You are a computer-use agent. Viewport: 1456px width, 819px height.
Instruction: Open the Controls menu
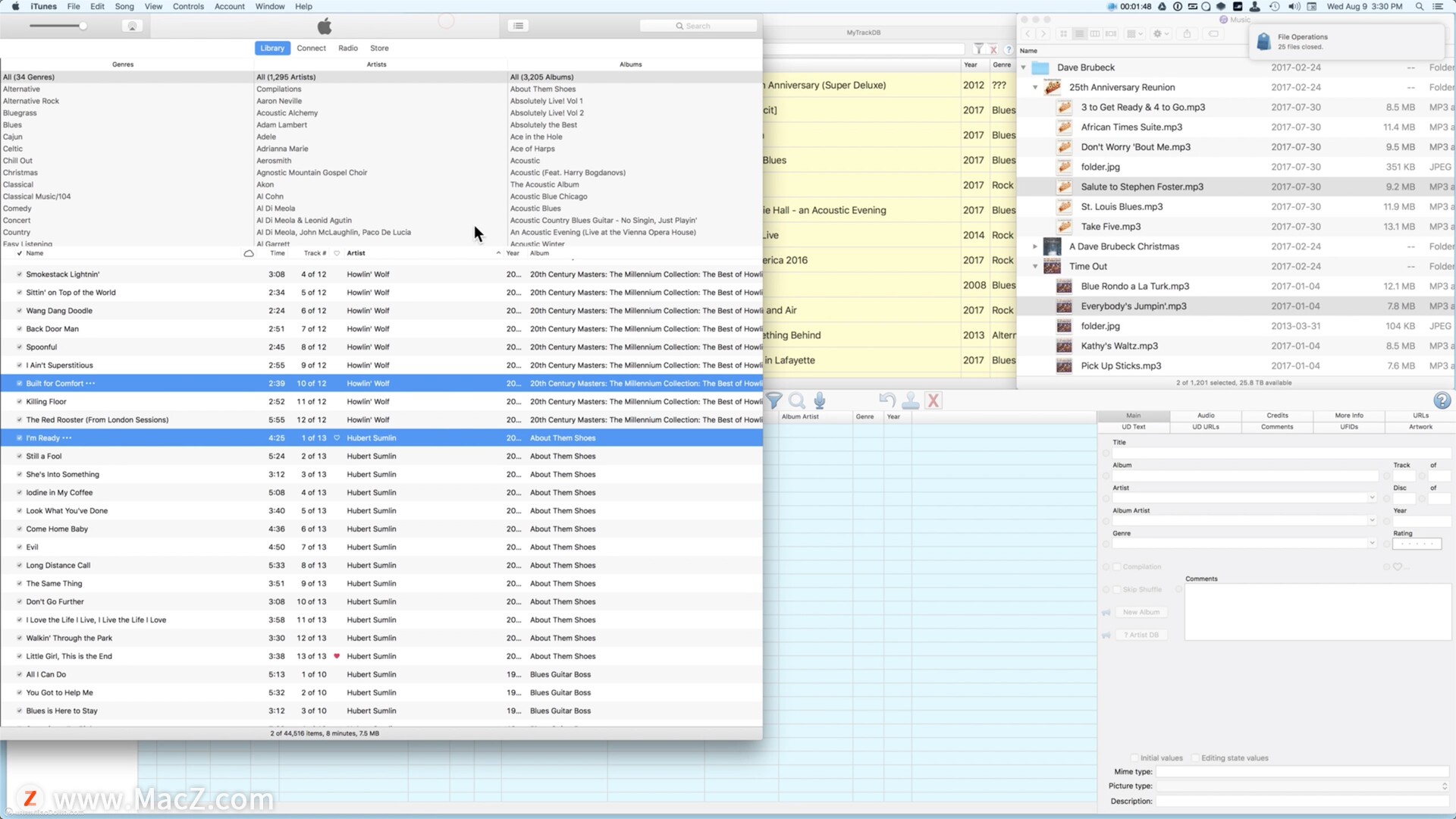(x=188, y=6)
